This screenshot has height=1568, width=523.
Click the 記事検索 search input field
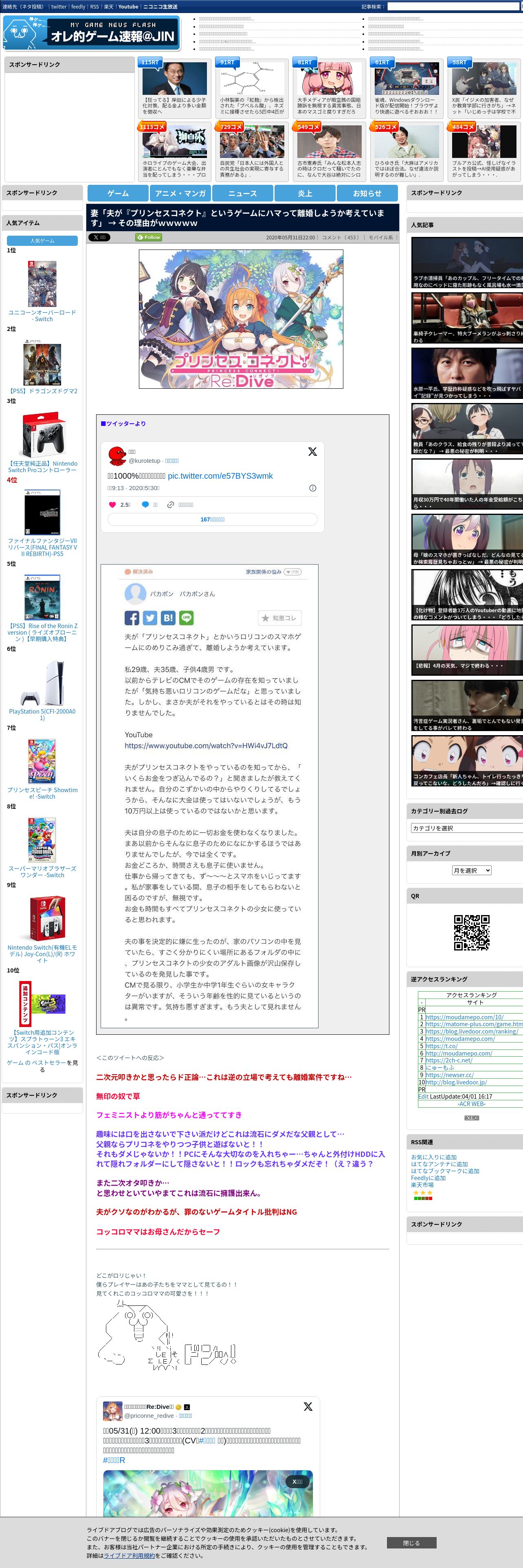(x=454, y=7)
